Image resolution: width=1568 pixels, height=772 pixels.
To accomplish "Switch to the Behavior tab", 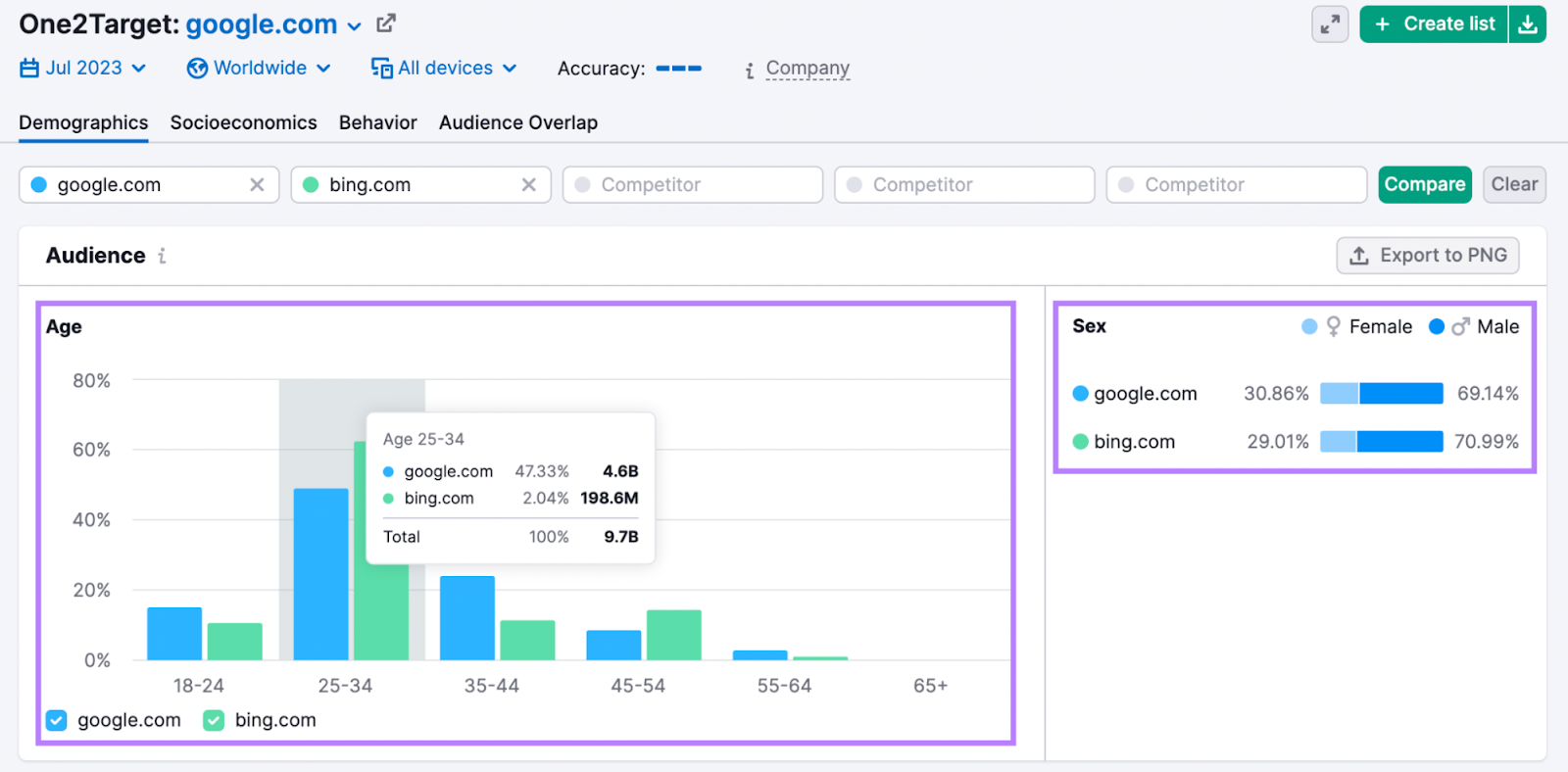I will pos(378,122).
